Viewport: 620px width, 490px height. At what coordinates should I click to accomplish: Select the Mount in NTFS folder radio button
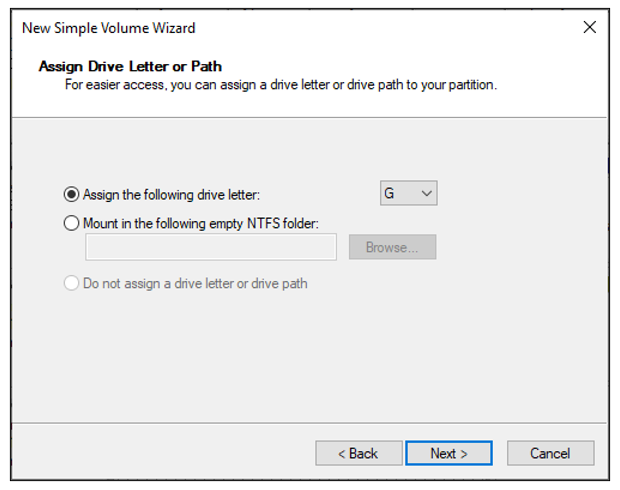[x=71, y=223]
